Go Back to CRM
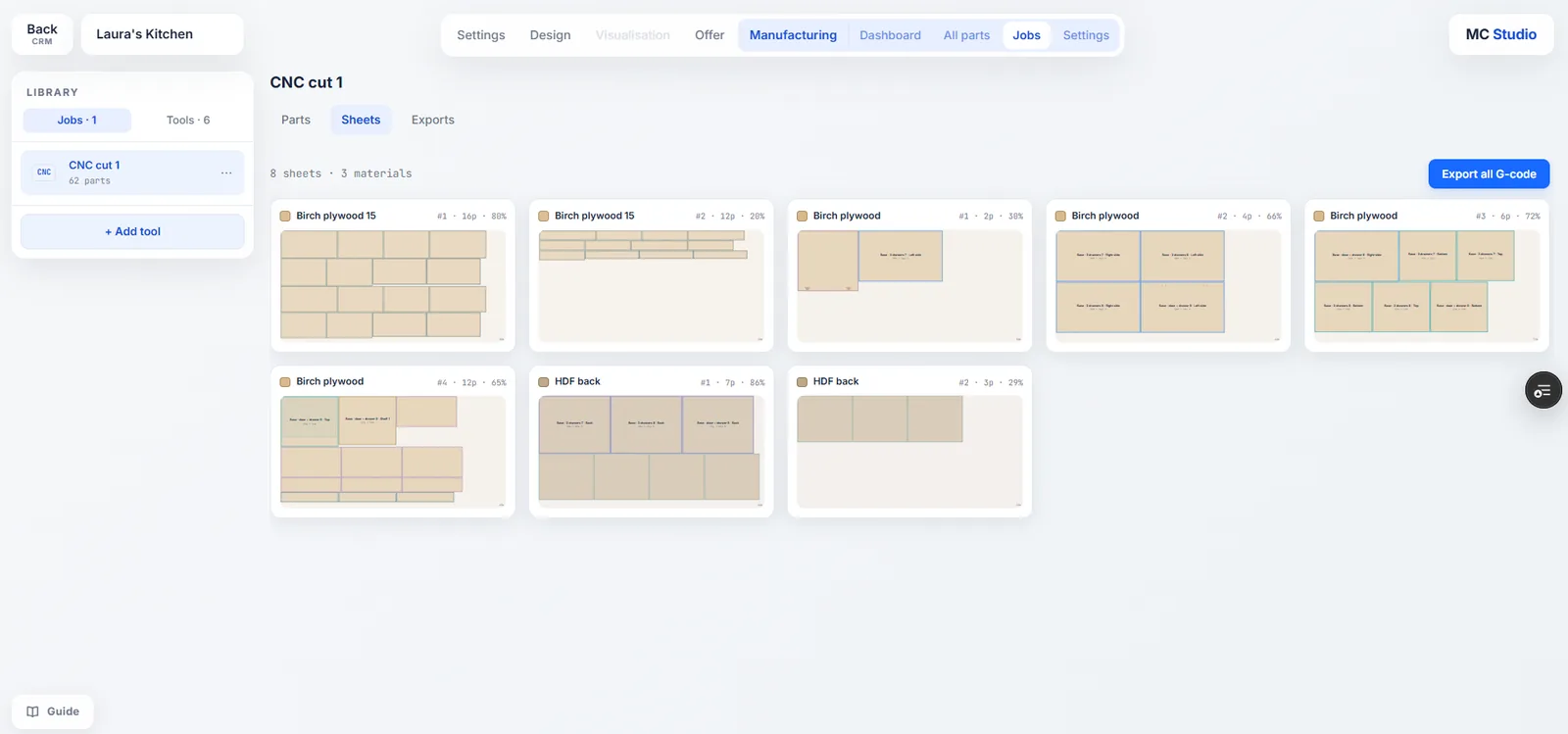Image resolution: width=1568 pixels, height=734 pixels. click(42, 34)
